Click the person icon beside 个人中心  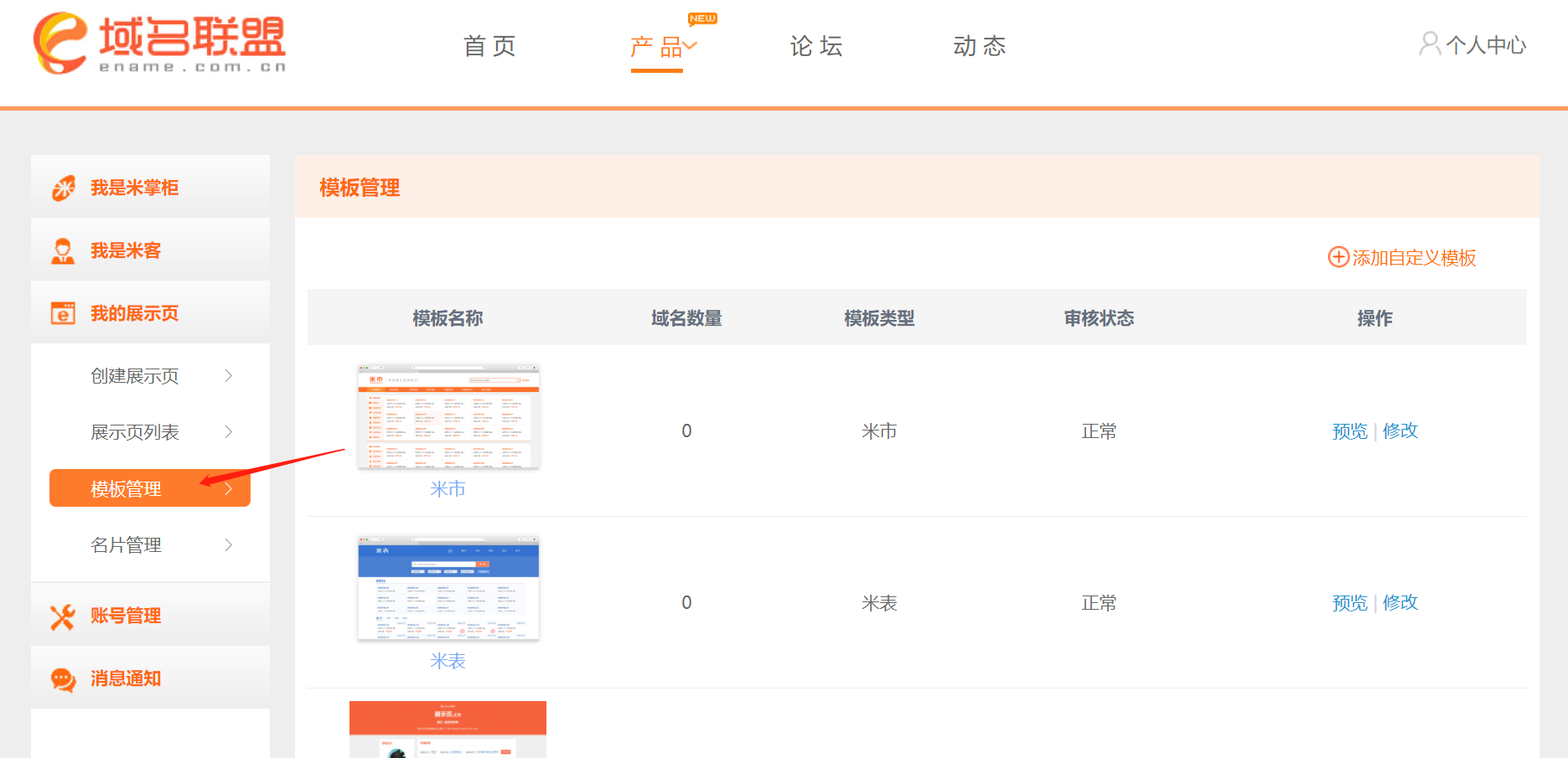point(1429,44)
